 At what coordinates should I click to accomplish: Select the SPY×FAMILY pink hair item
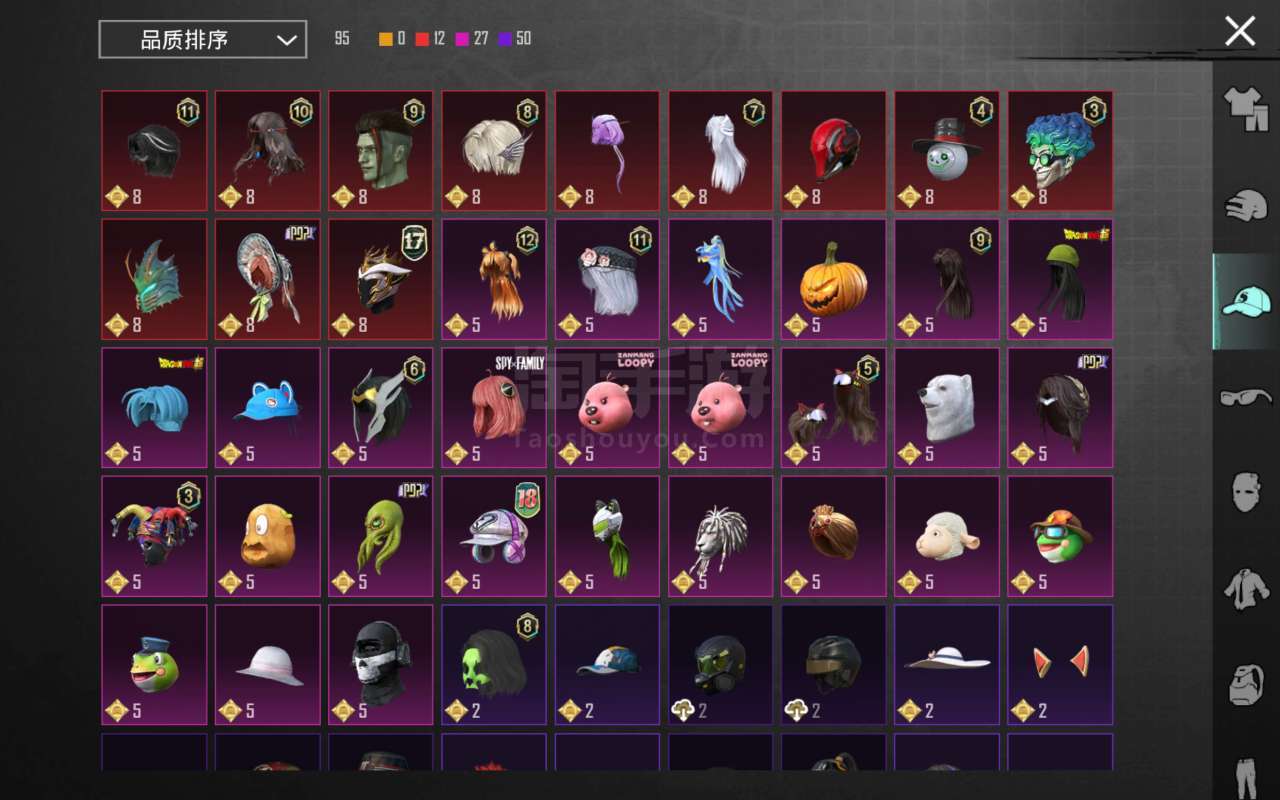pos(494,408)
